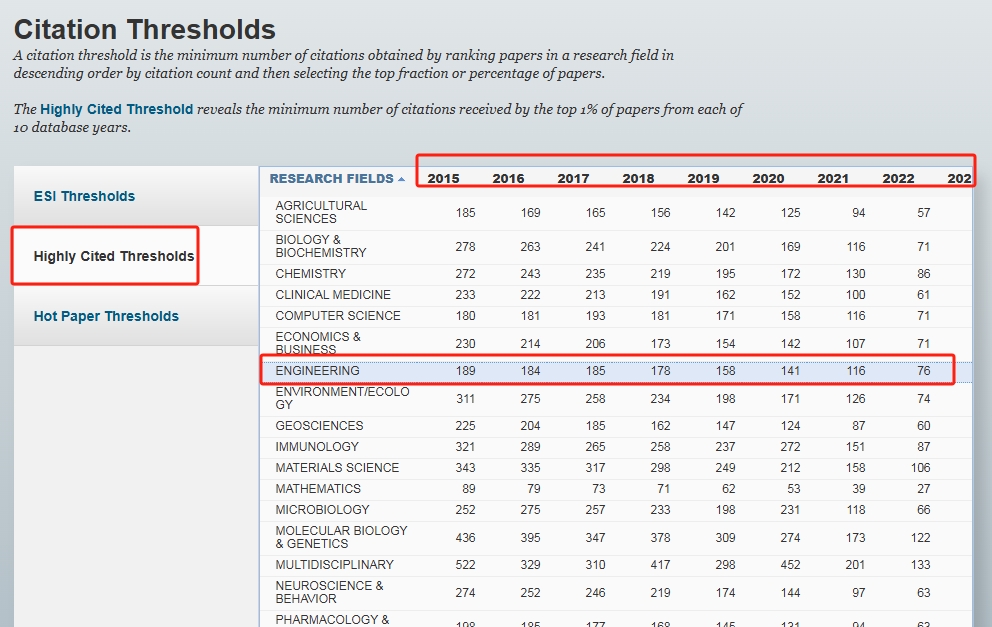Sort by the Research Fields arrow

point(402,179)
